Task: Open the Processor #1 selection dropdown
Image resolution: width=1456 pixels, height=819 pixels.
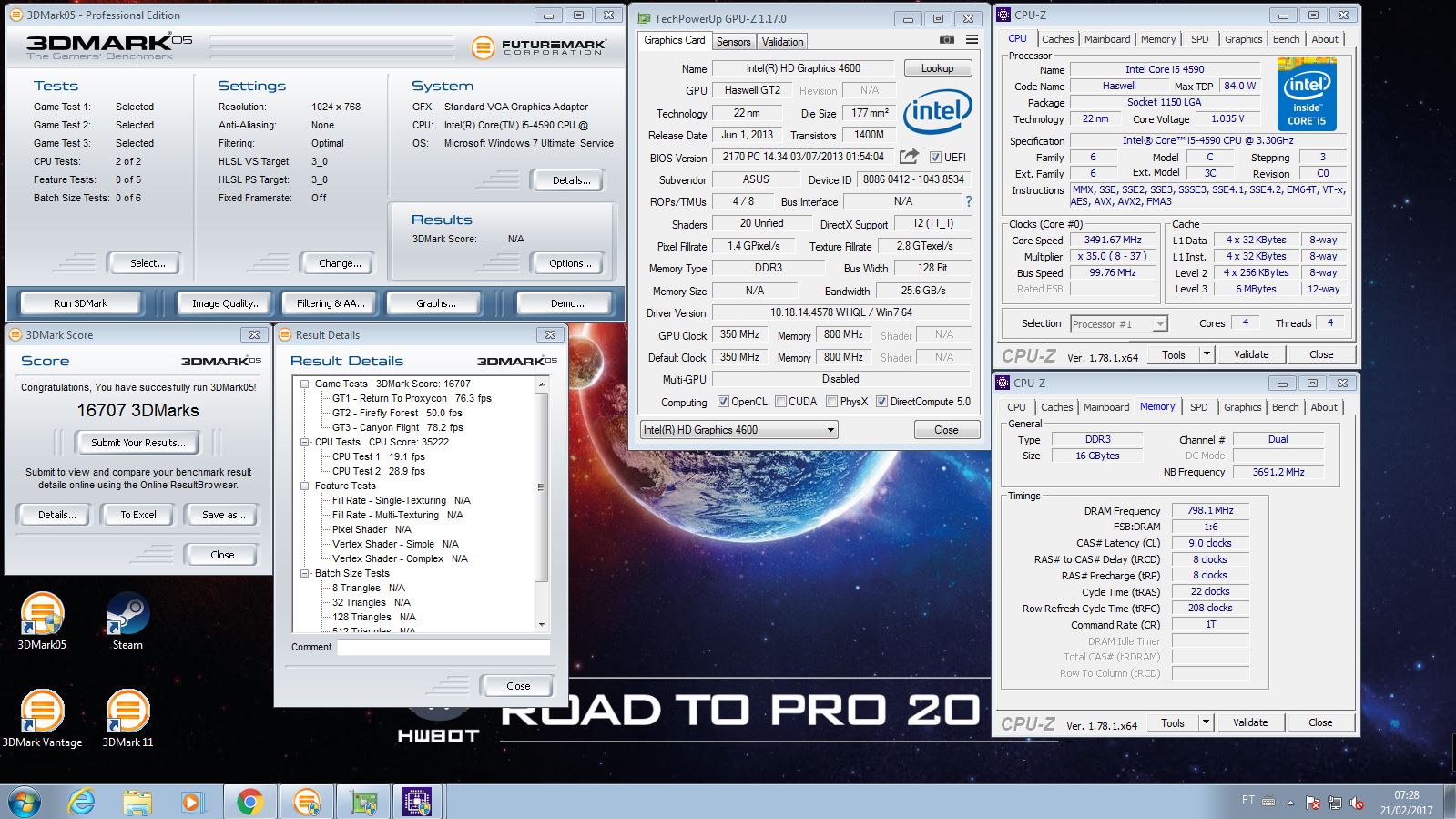Action: (1119, 323)
